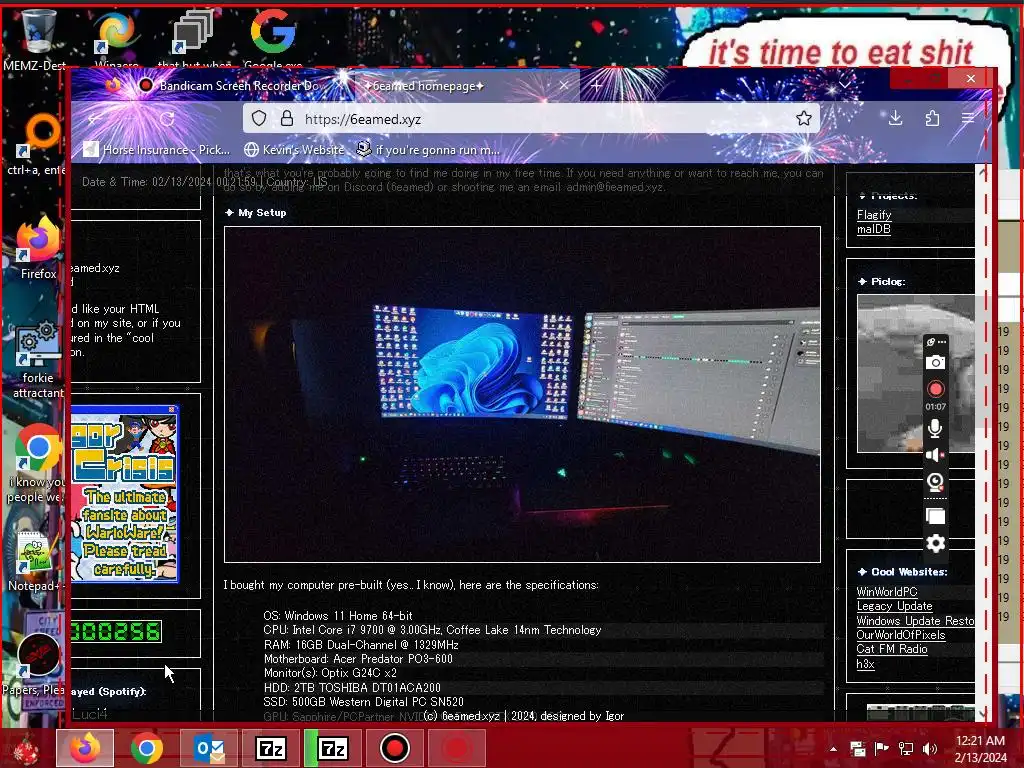The width and height of the screenshot is (1024, 768).
Task: Click the tracking protection shield icon
Action: click(259, 119)
